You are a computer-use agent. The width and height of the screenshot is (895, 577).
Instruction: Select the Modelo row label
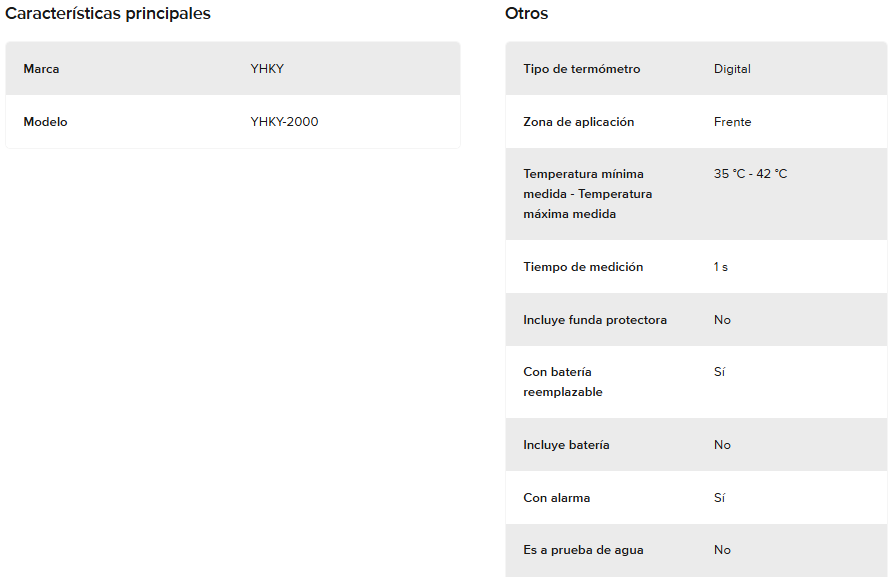pos(45,122)
